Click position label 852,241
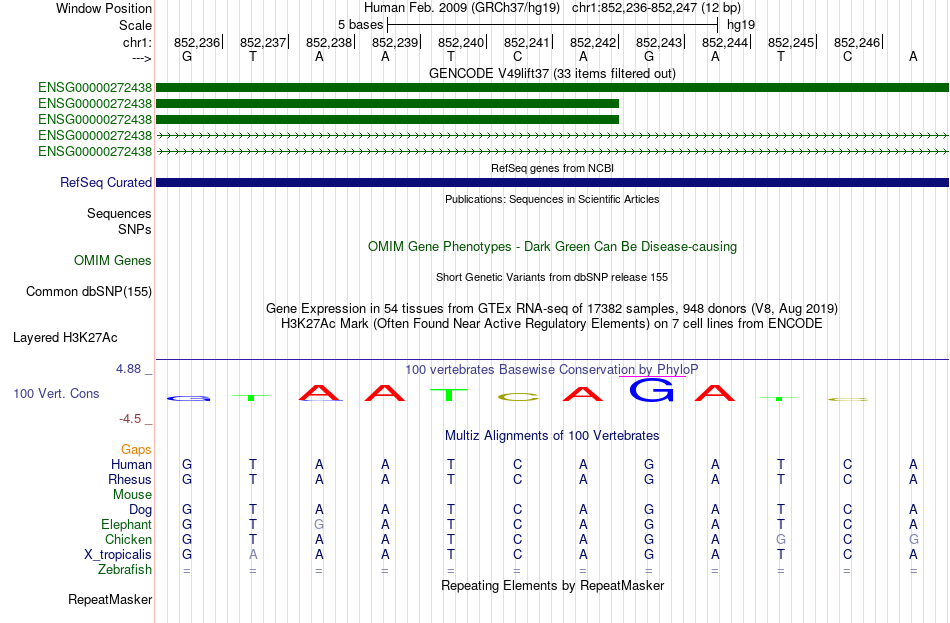The image size is (950, 623). click(526, 42)
